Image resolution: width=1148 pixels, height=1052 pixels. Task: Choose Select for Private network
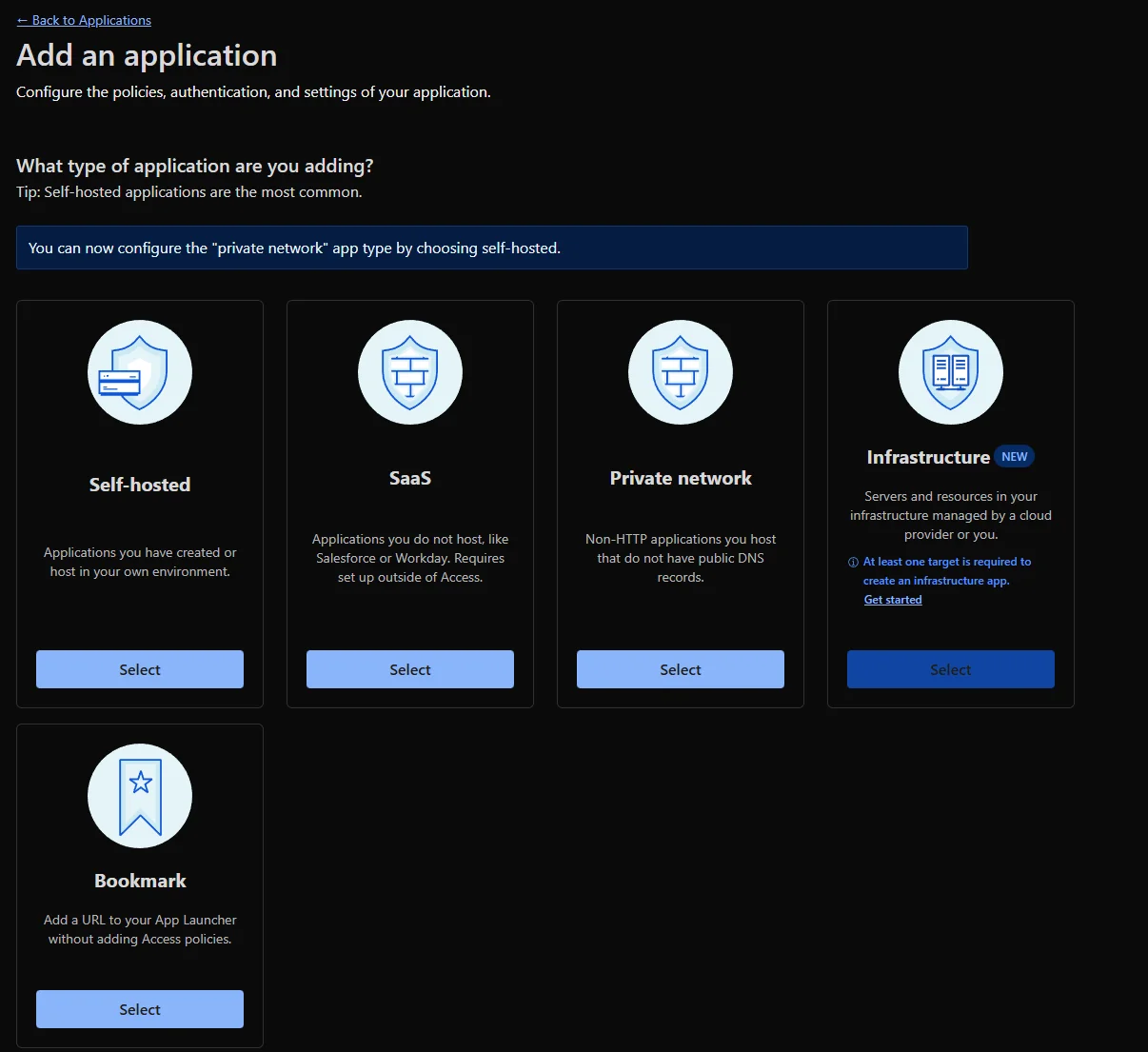pos(681,669)
